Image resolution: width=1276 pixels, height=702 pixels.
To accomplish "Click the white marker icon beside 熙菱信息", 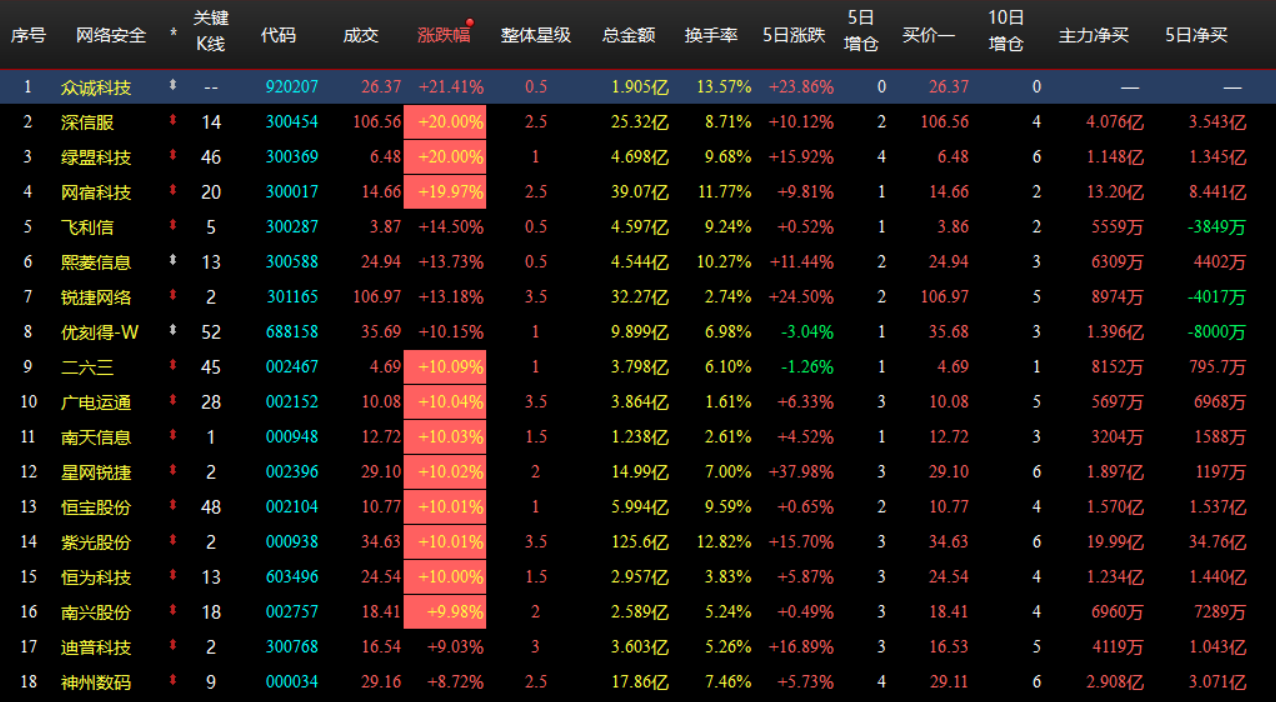I will point(173,261).
